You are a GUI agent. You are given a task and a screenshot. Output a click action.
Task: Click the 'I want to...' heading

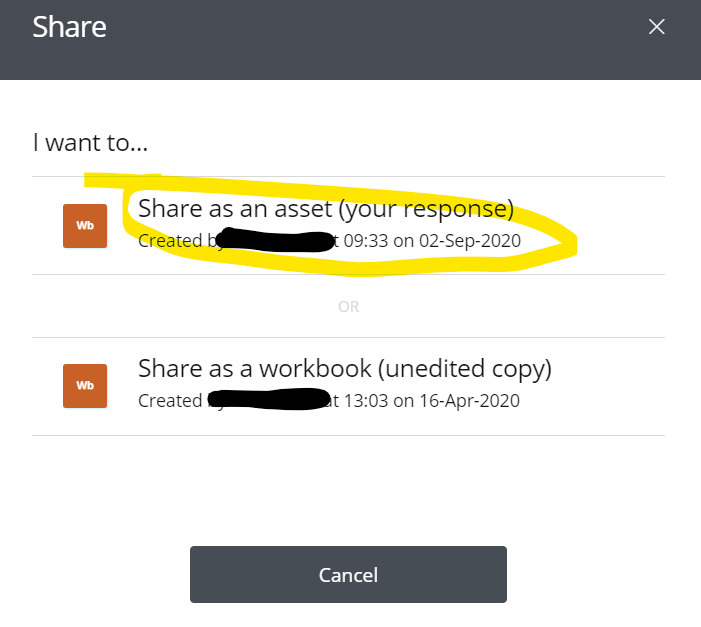pos(90,143)
